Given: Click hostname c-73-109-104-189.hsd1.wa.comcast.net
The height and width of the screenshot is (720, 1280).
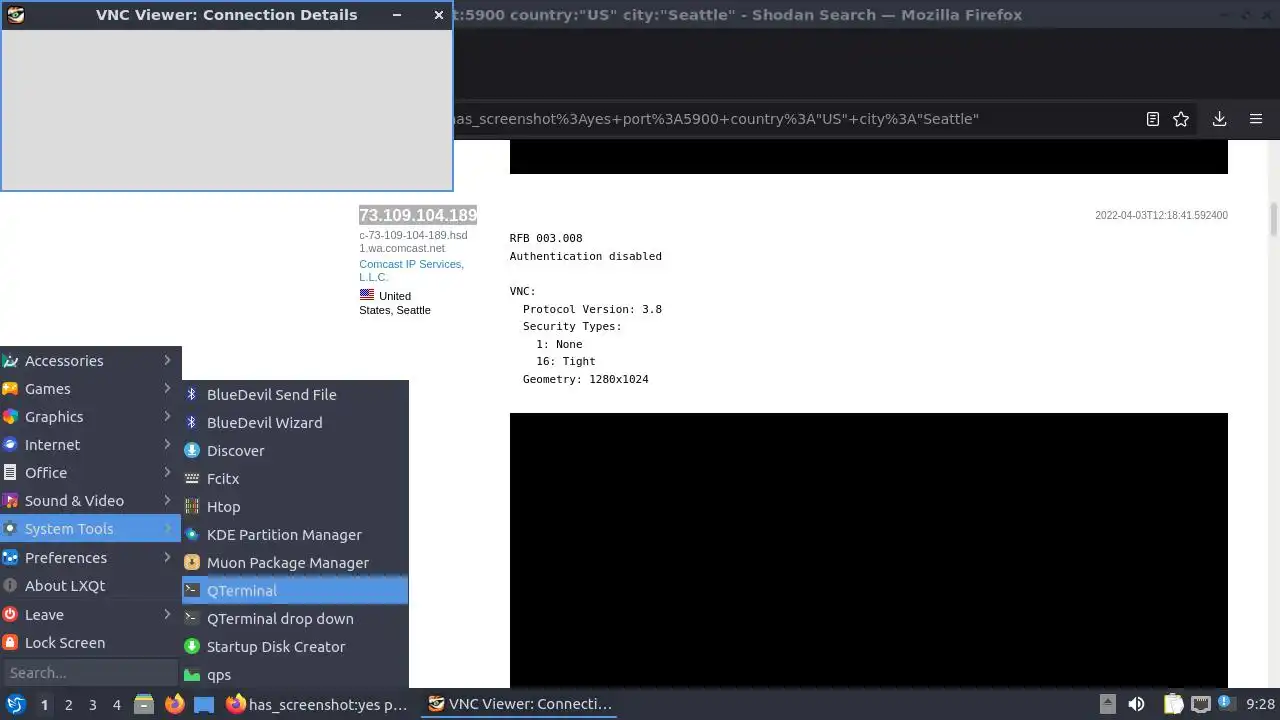Looking at the screenshot, I should coord(413,242).
